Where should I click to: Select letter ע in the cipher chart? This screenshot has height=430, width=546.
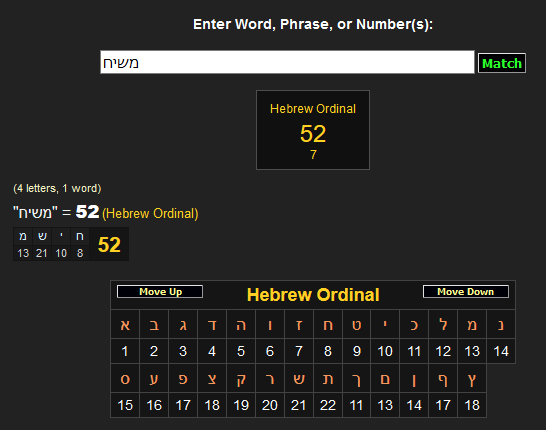154,379
